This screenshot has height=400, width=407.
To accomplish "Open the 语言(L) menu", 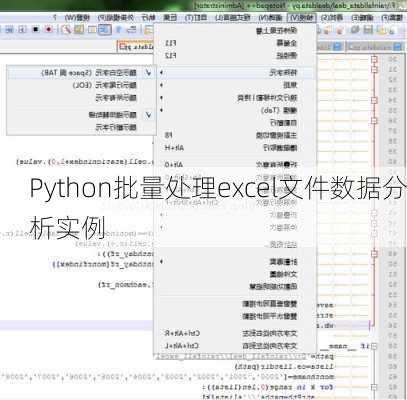I will (233, 17).
